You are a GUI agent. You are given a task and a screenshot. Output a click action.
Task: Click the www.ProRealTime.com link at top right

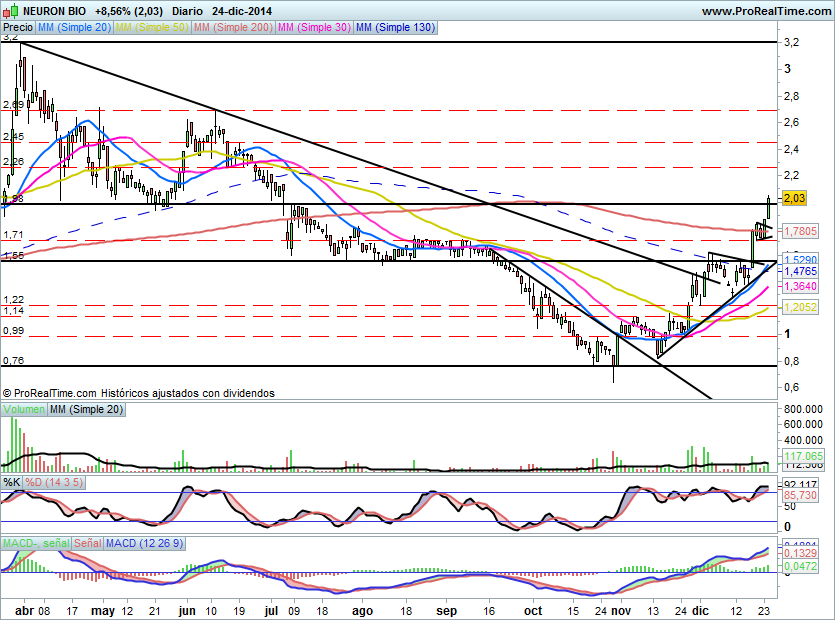765,11
